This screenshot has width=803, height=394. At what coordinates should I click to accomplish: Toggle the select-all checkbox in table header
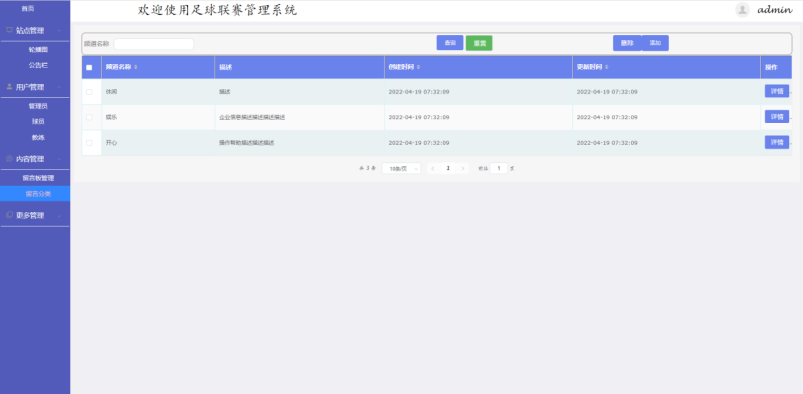[x=89, y=68]
